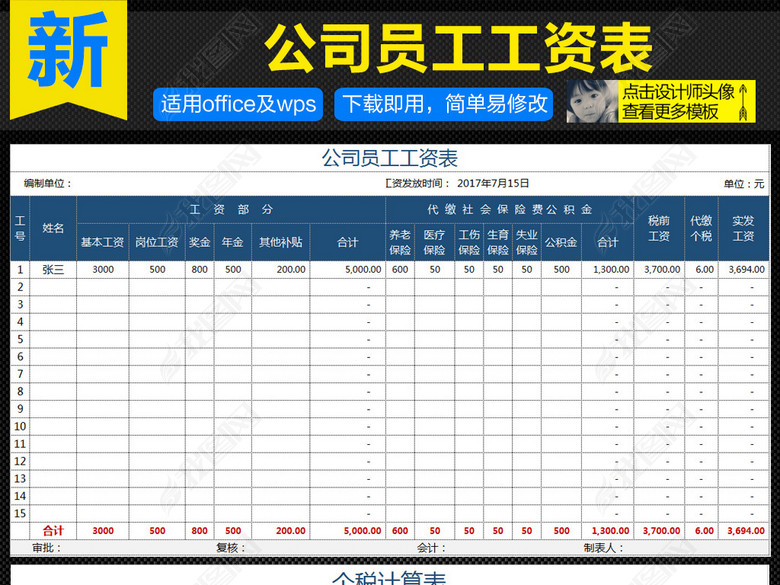The image size is (780, 585).
Task: Click 张三's 其他补贴 cell 200.00
Action: click(x=281, y=270)
